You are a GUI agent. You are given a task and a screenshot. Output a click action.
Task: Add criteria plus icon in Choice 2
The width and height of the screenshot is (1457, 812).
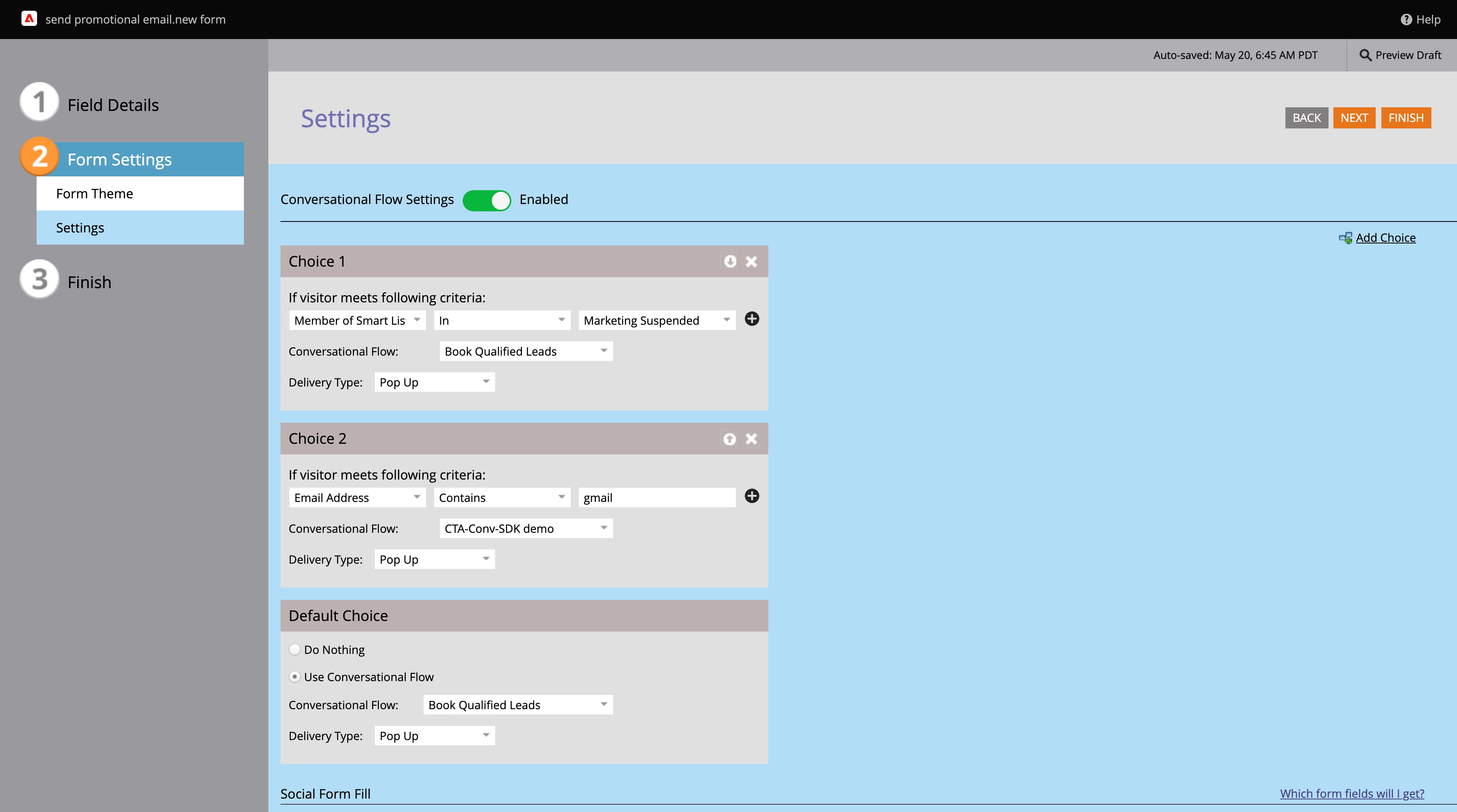pyautogui.click(x=752, y=496)
